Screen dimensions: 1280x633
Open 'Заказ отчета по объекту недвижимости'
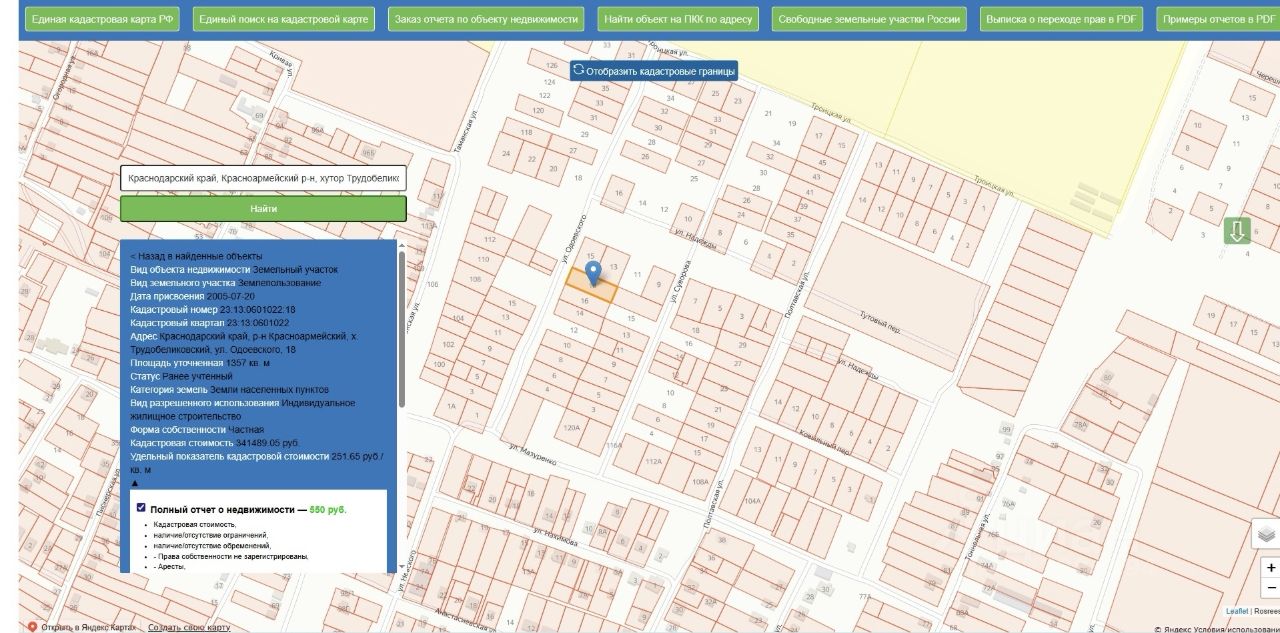(486, 19)
